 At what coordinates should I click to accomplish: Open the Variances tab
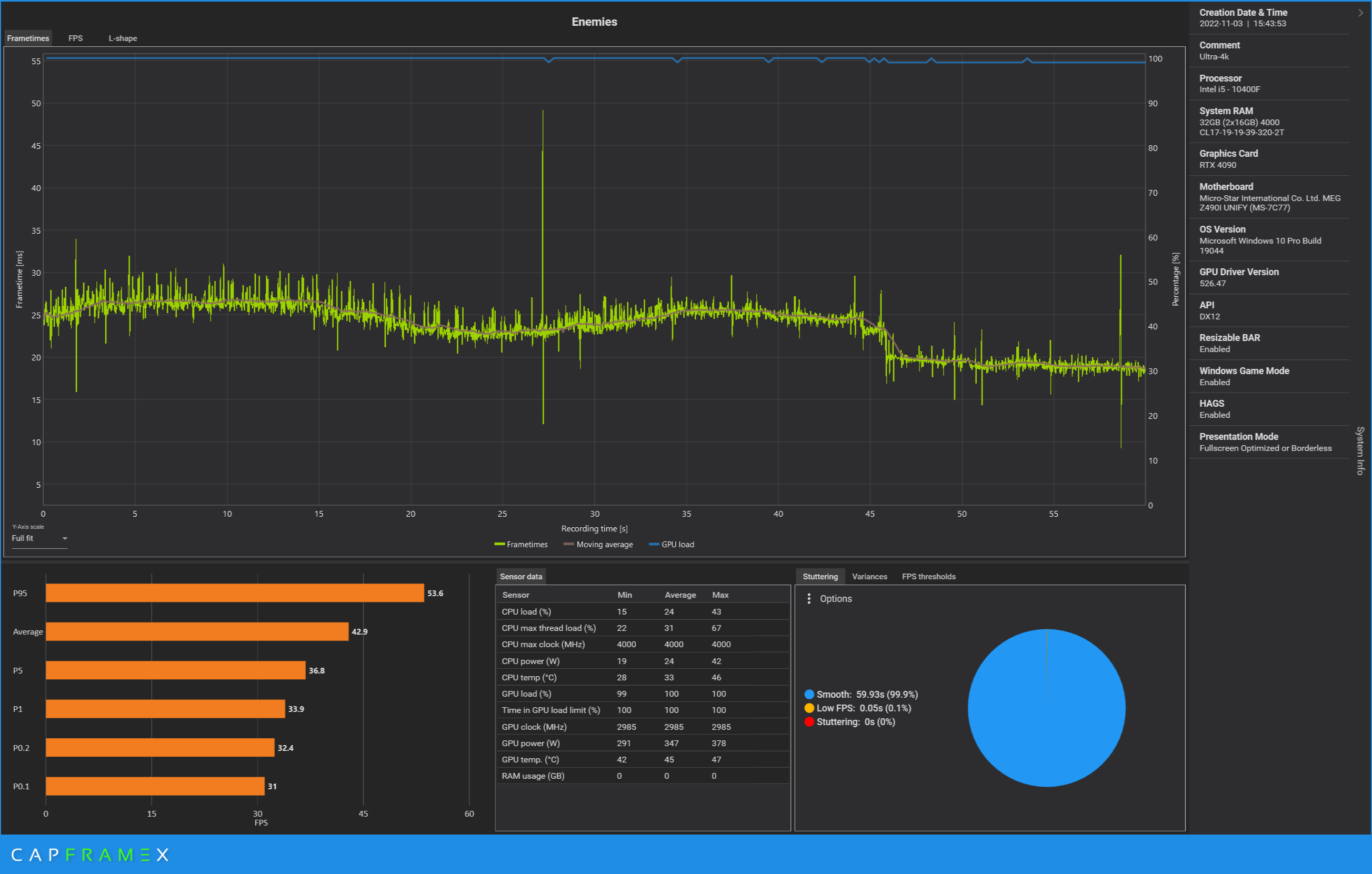(x=869, y=577)
